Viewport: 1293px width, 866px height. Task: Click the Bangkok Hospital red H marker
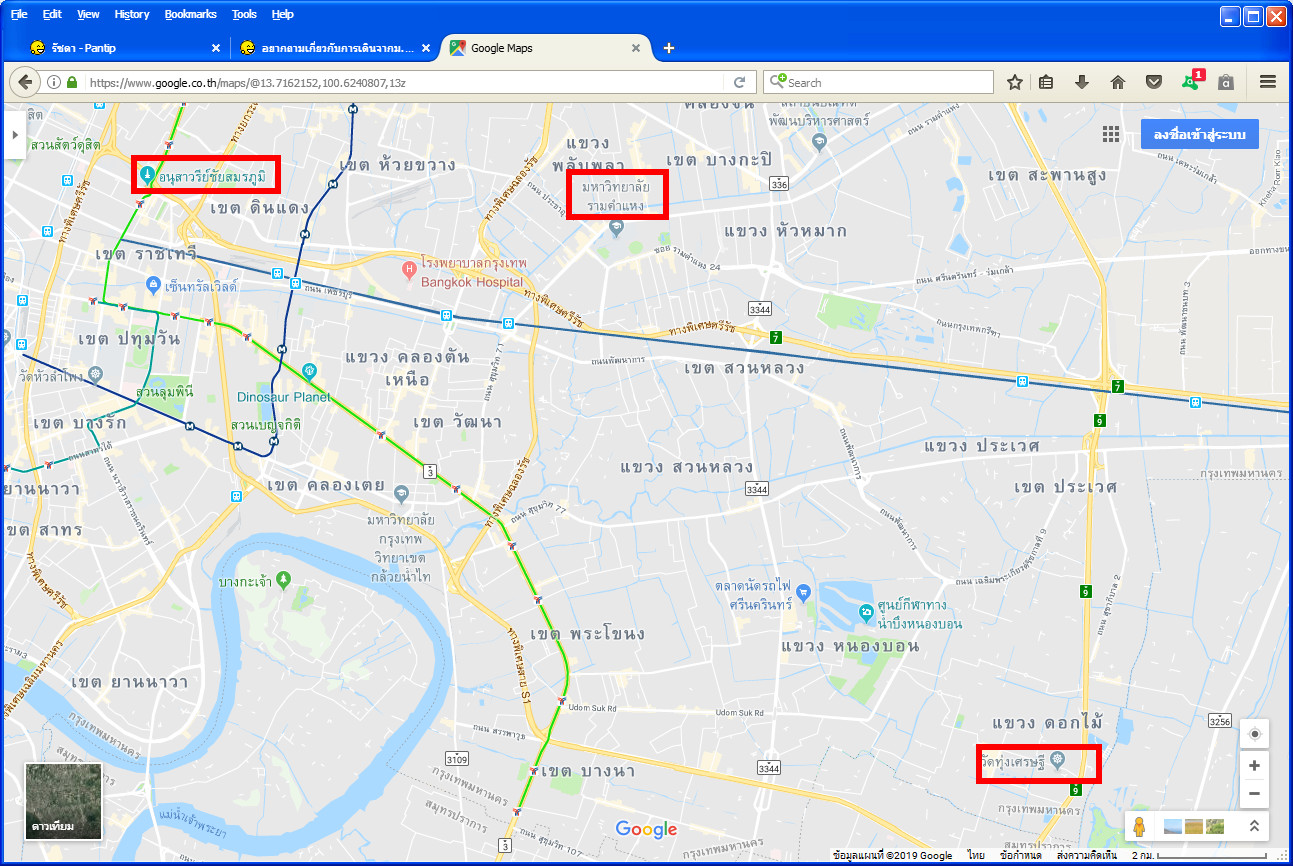coord(408,269)
